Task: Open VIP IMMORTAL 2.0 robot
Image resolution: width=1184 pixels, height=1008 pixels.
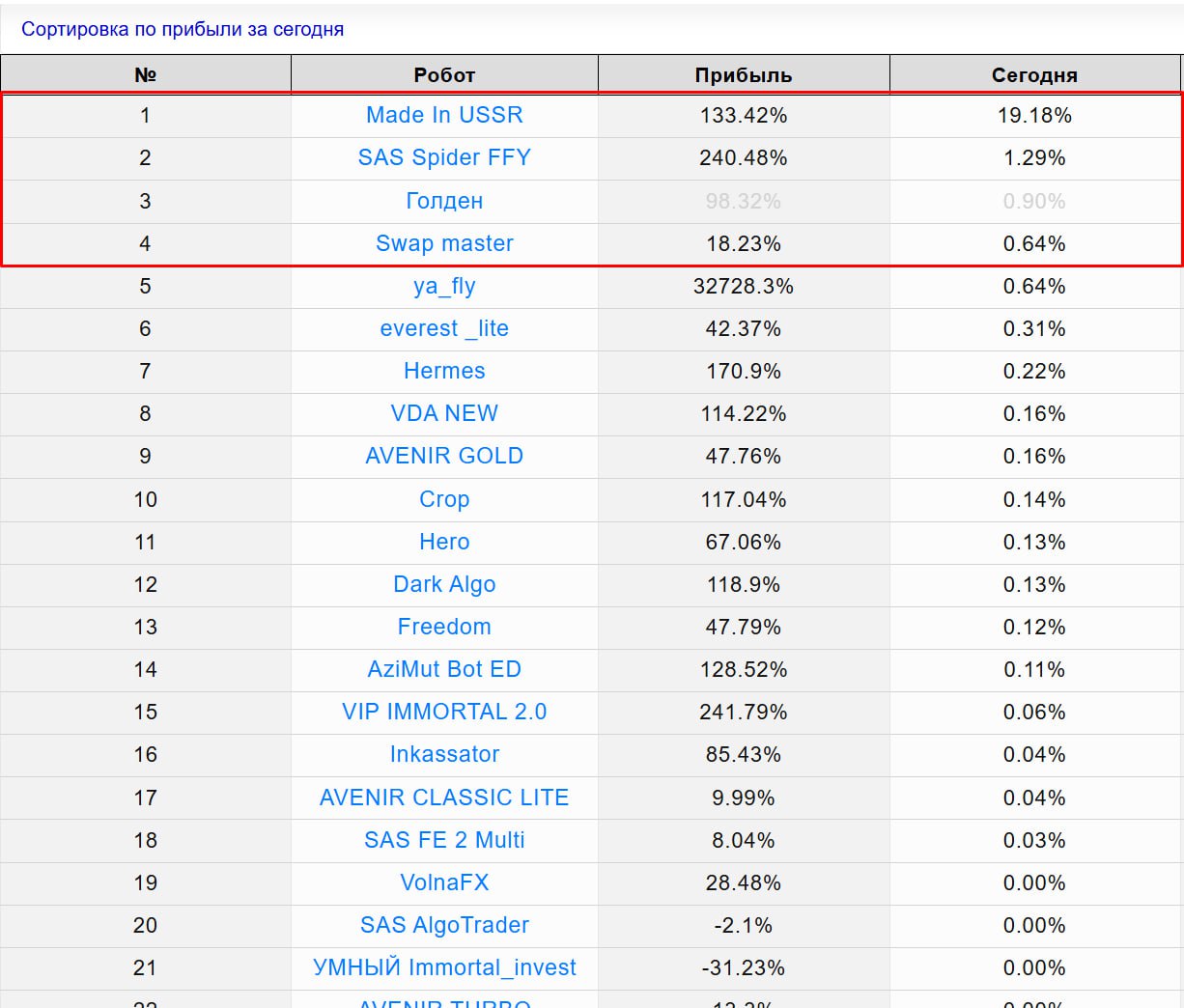Action: click(444, 712)
